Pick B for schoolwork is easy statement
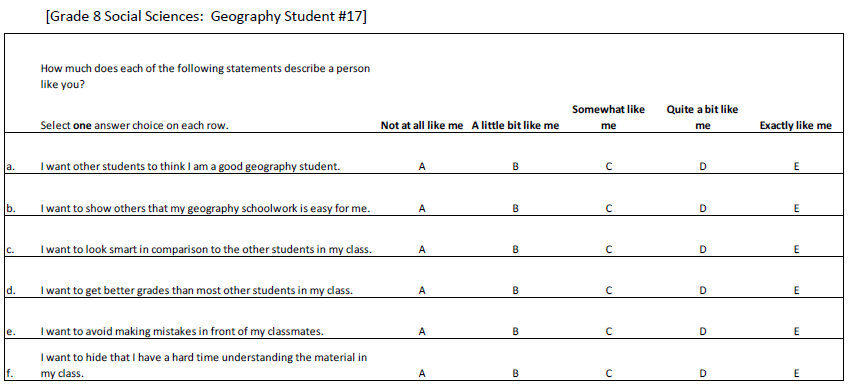849x389 pixels. pyautogui.click(x=515, y=209)
